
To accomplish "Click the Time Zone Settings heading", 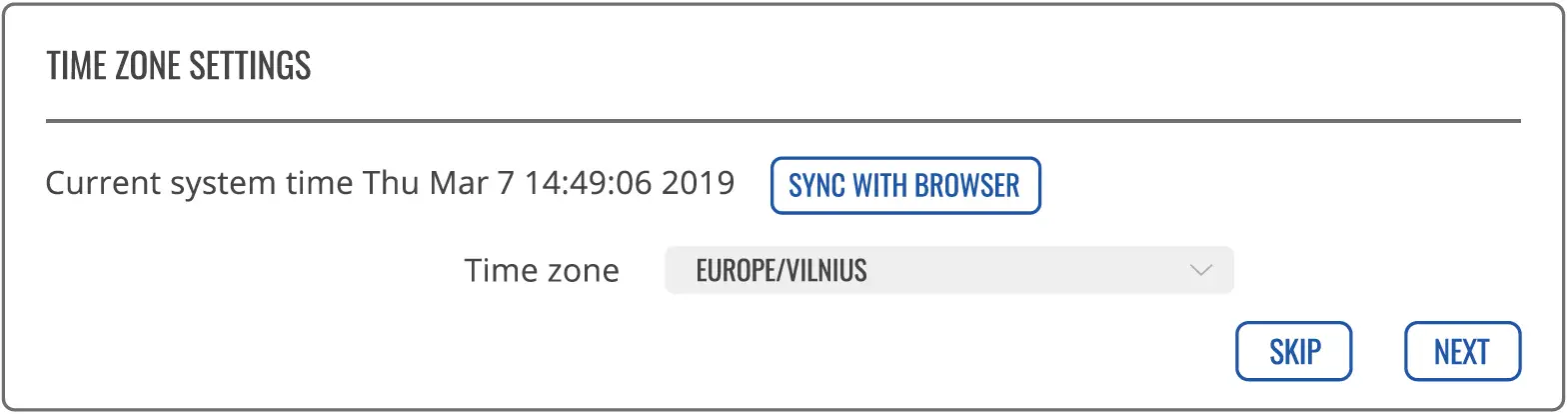I will click(179, 66).
